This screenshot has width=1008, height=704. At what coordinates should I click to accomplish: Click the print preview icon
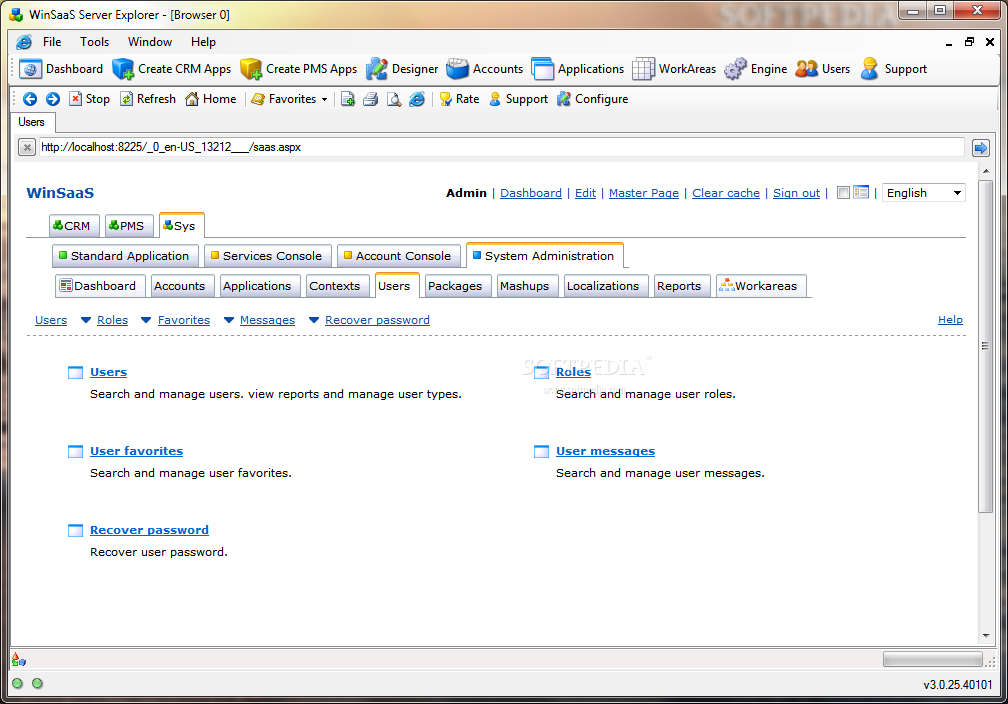[394, 99]
